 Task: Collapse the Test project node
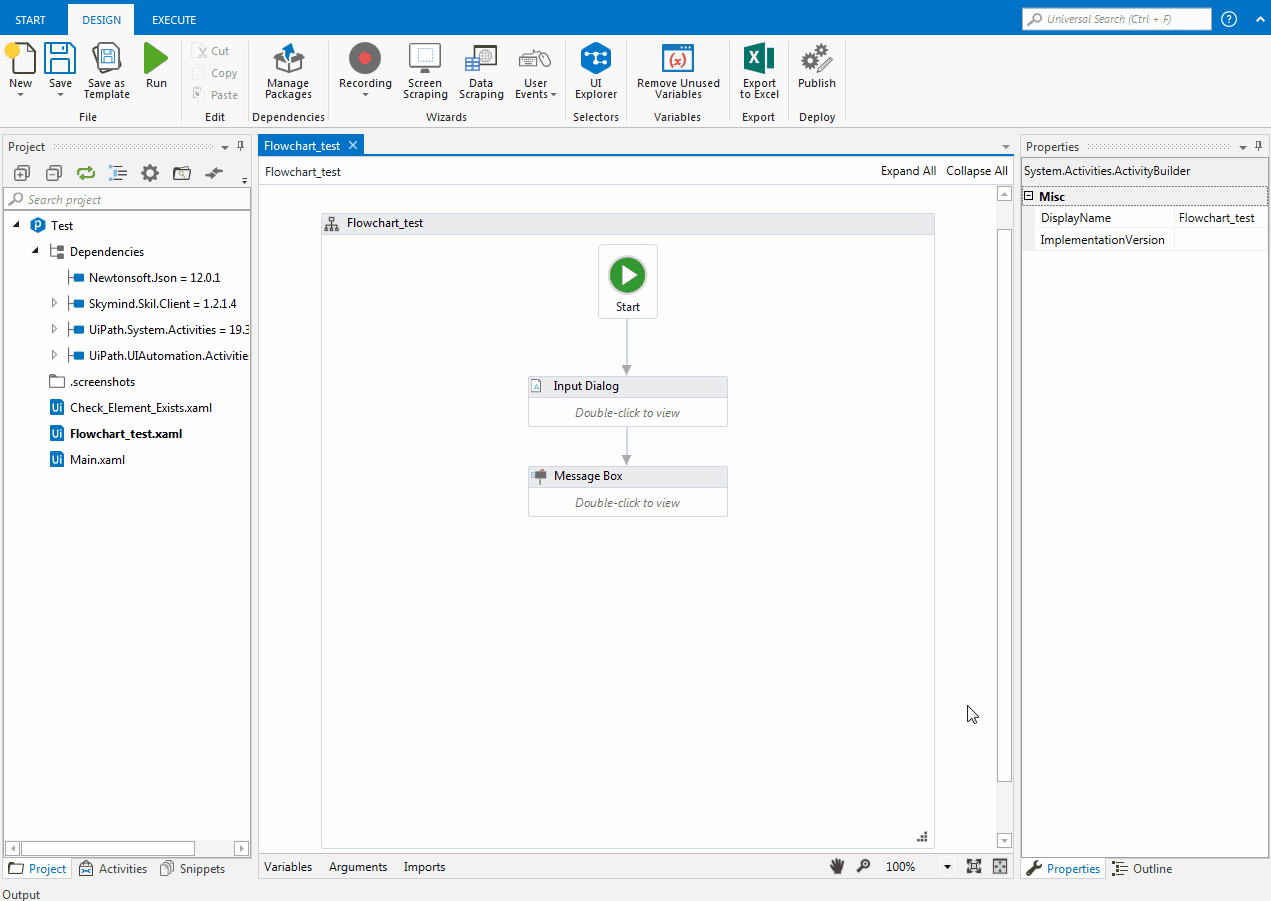pos(16,225)
